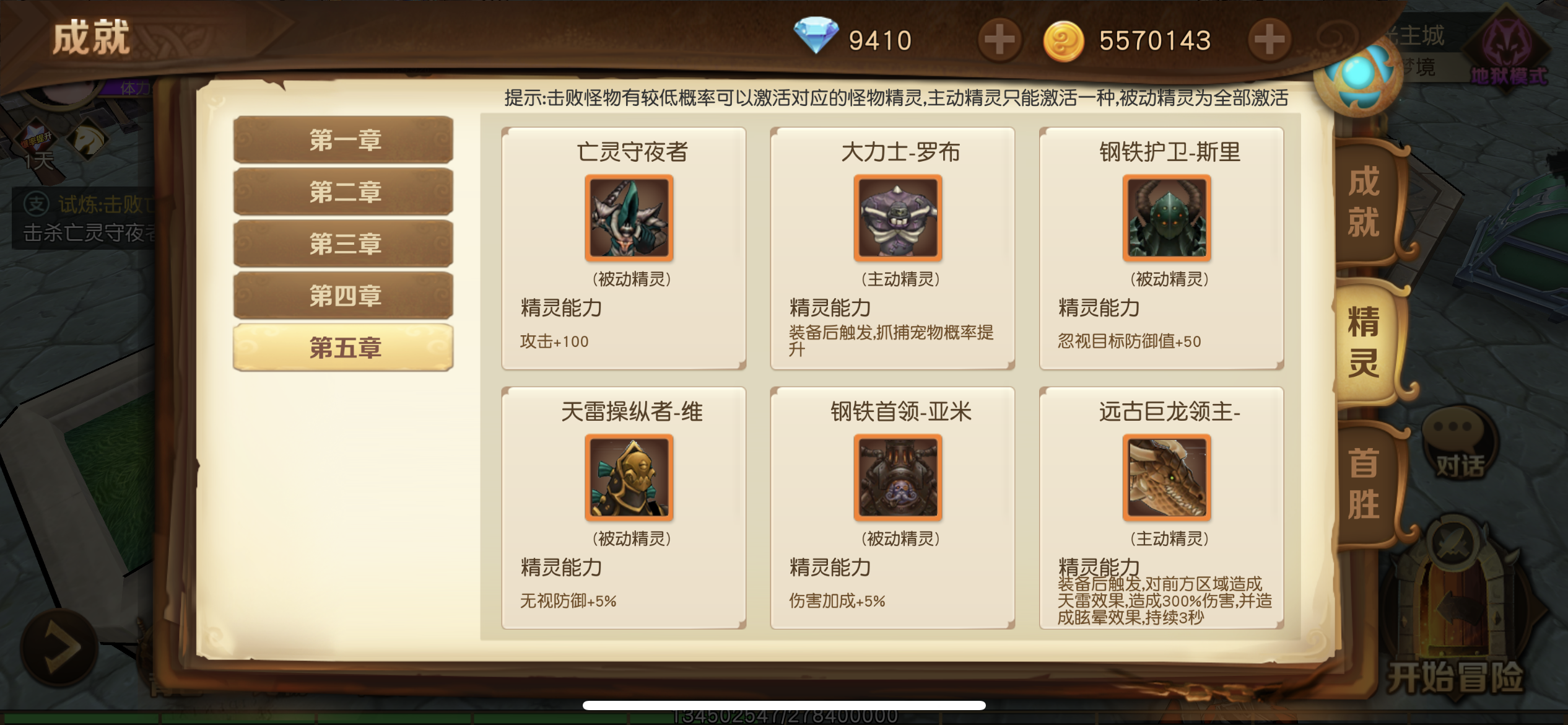
Task: Select the 大力士-罗布 spirit portrait icon
Action: [897, 217]
